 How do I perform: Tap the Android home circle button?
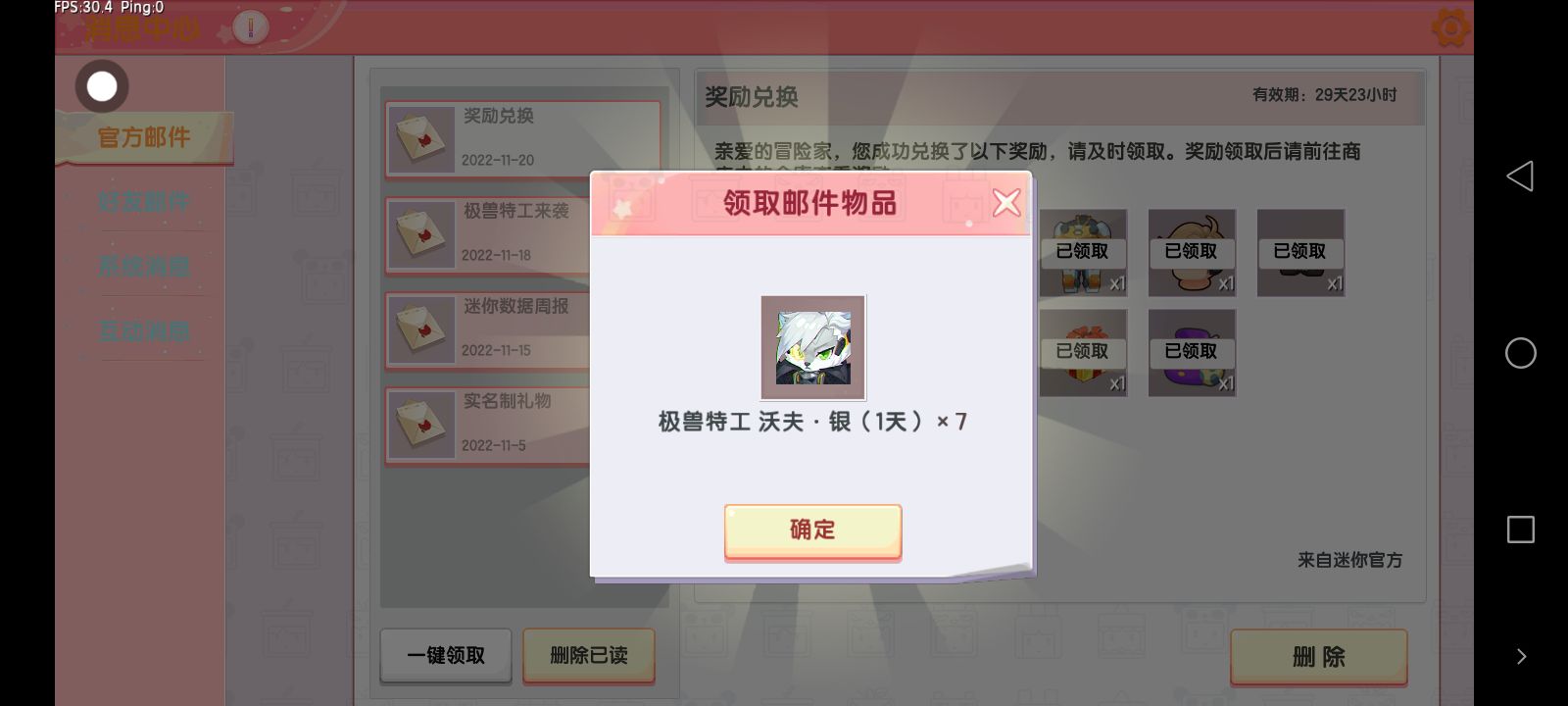click(x=1521, y=353)
